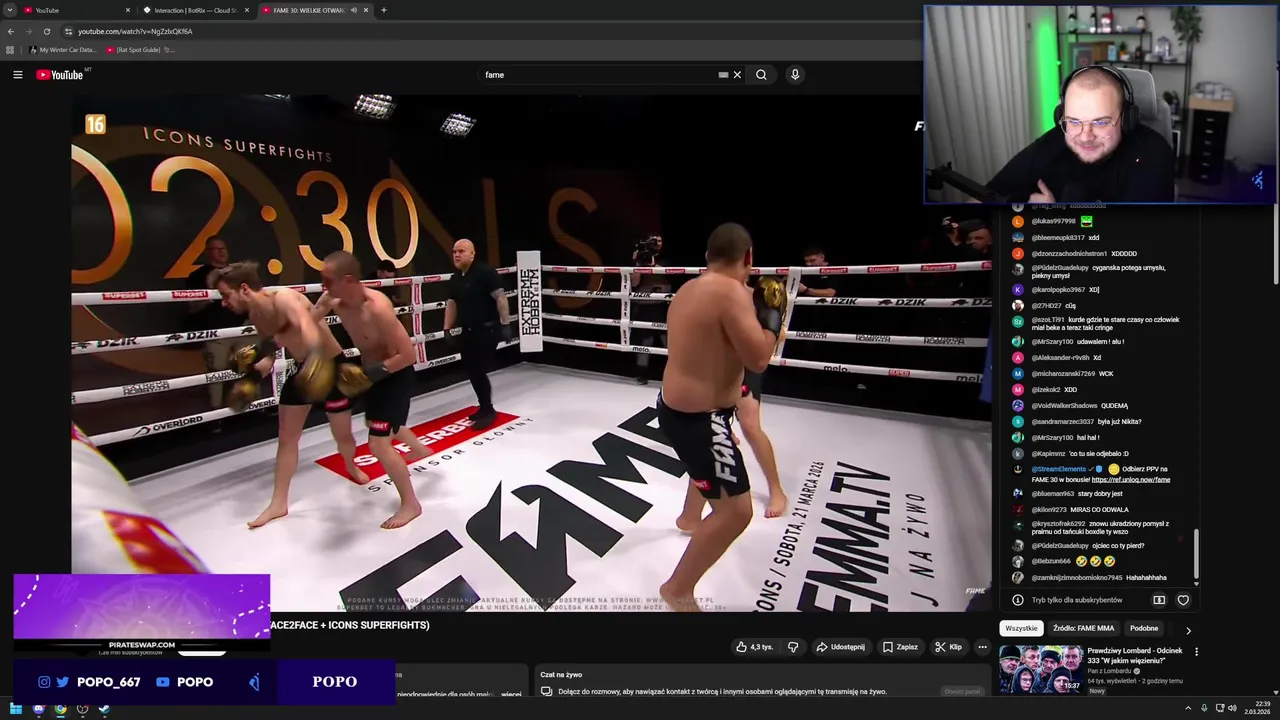Image resolution: width=1280 pixels, height=720 pixels.
Task: Click the address bar URL
Action: coord(135,31)
